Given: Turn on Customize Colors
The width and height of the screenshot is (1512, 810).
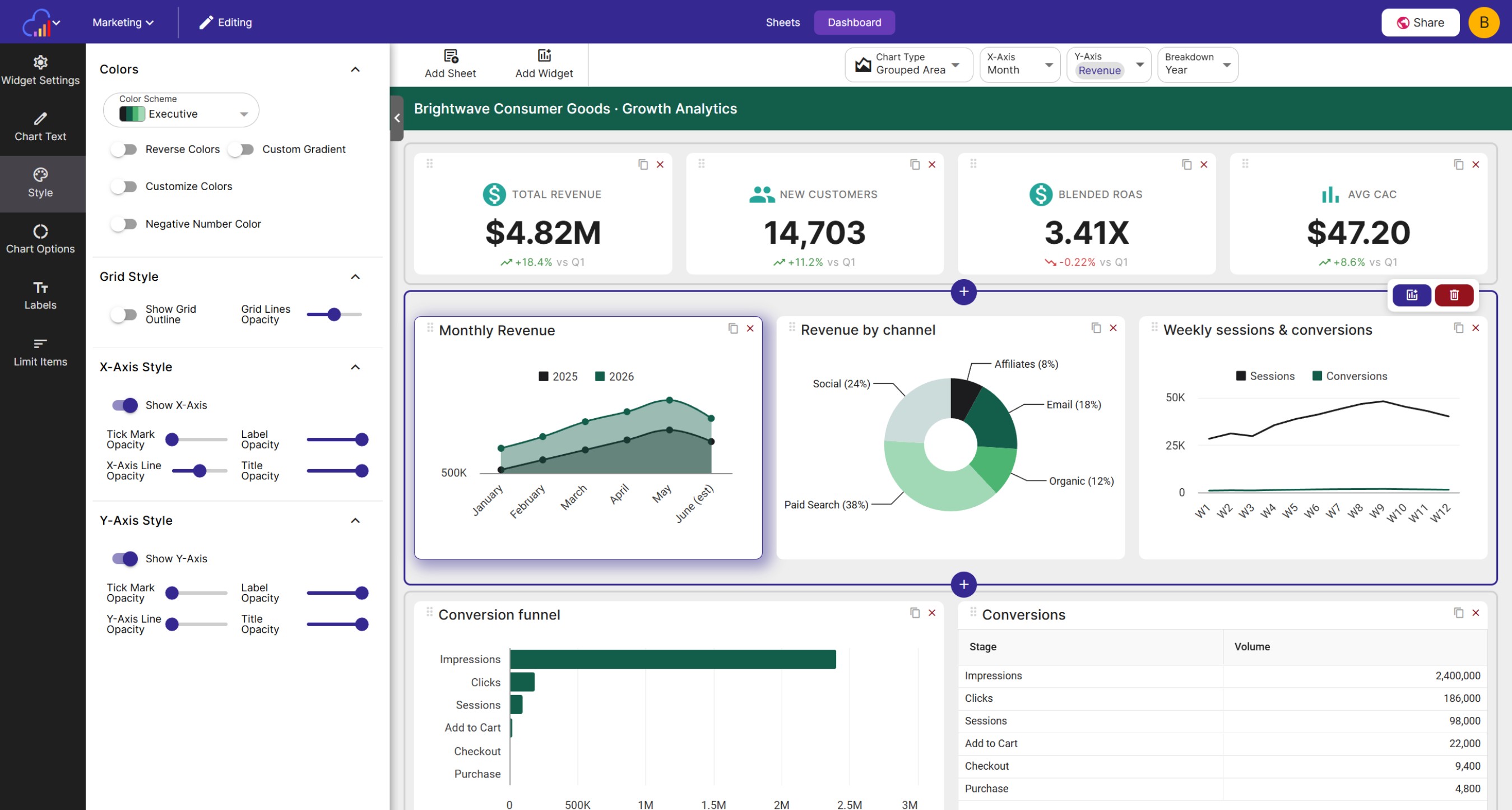Looking at the screenshot, I should (124, 186).
